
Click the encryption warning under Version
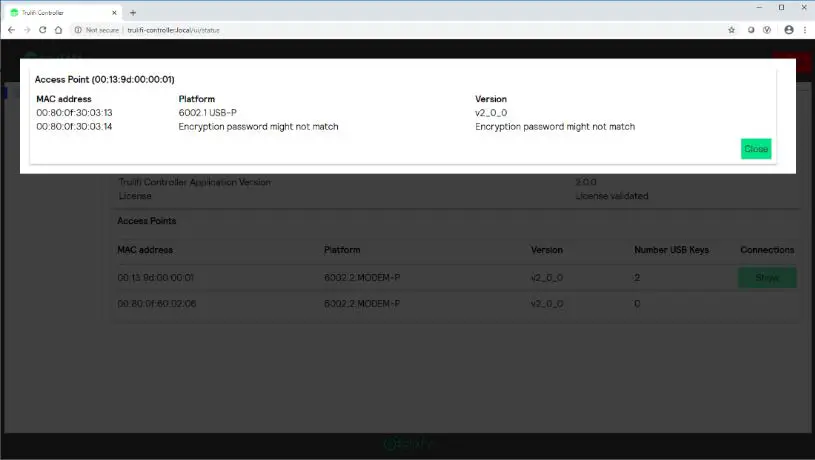click(x=555, y=126)
